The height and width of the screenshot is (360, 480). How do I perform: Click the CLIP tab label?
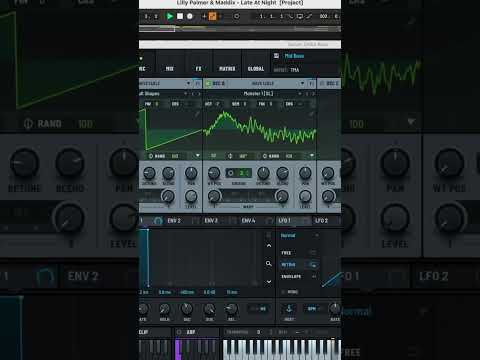click(144, 332)
